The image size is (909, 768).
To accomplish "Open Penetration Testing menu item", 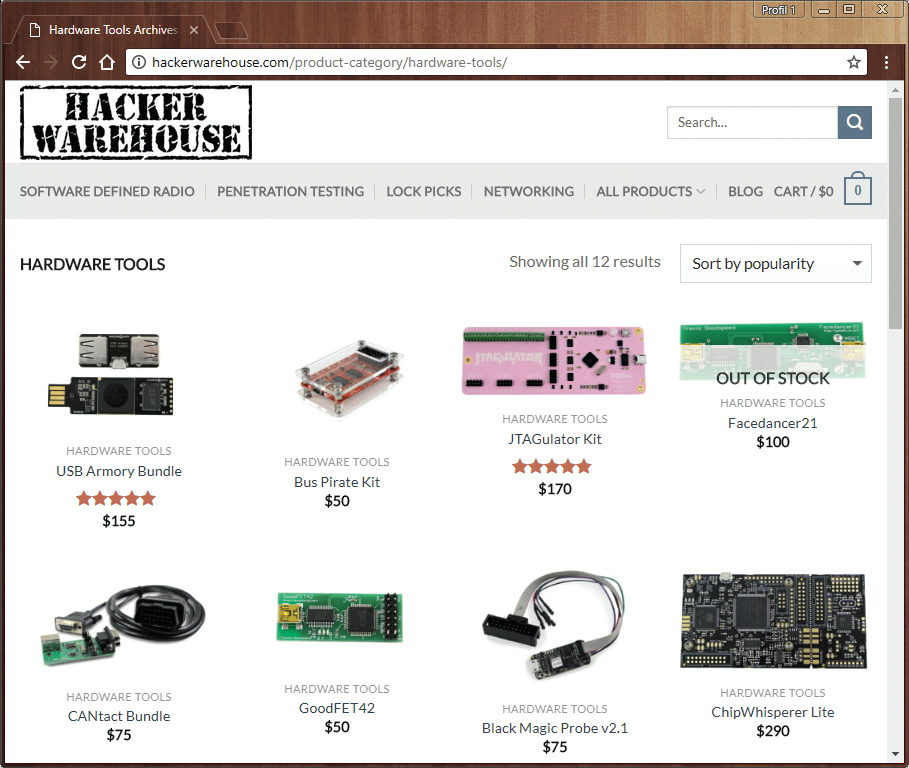I will (x=290, y=191).
